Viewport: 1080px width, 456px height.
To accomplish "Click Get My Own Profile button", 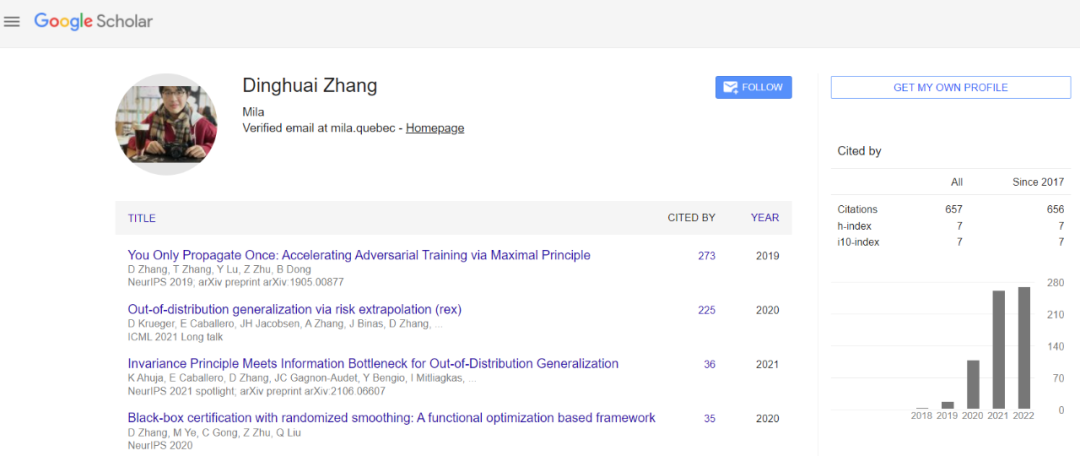I will [x=950, y=88].
